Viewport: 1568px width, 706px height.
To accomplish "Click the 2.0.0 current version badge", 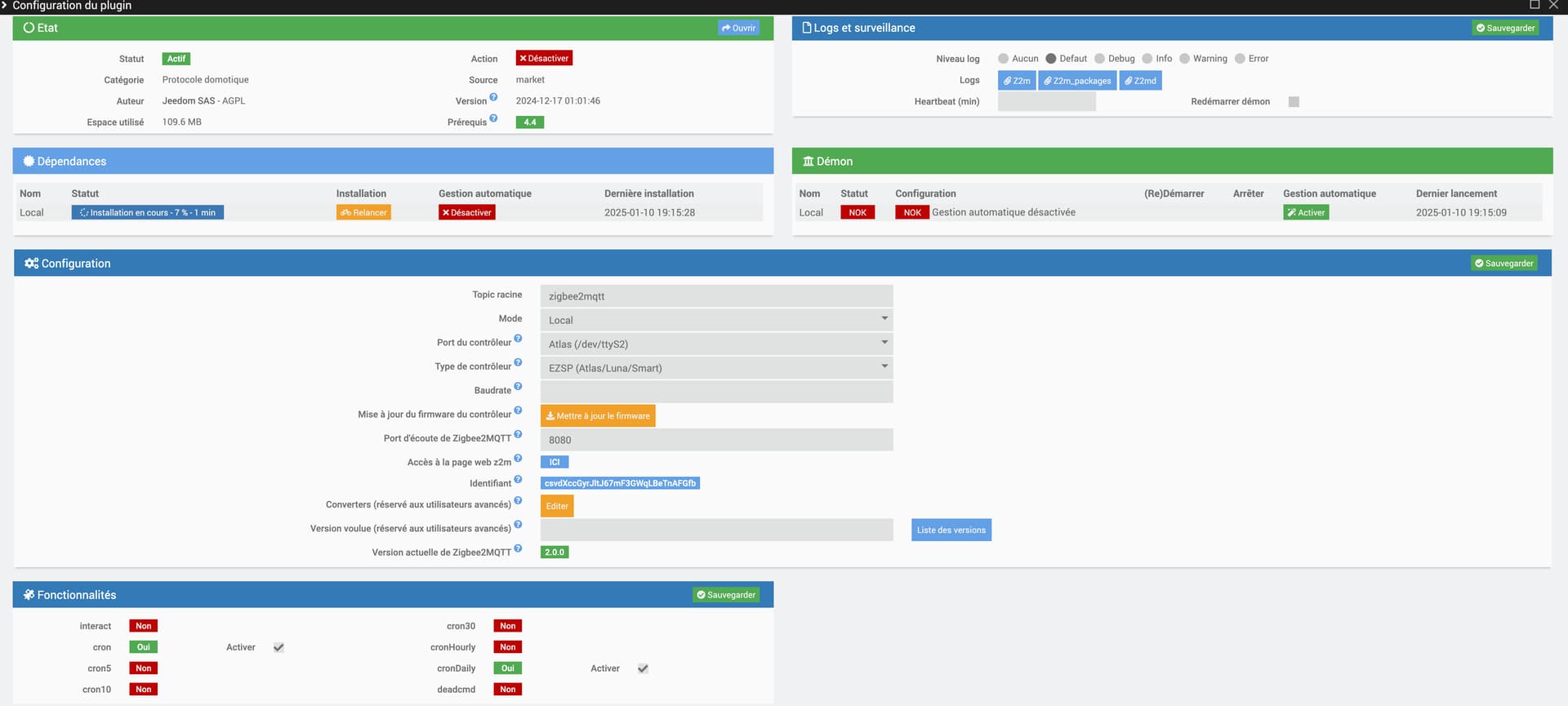I will [x=555, y=553].
